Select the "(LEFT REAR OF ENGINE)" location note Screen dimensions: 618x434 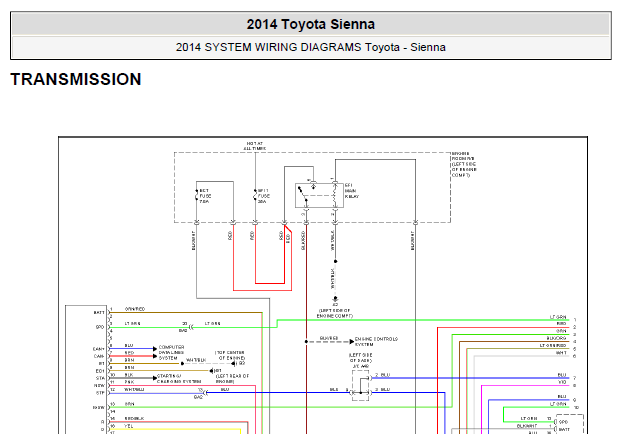tap(232, 379)
